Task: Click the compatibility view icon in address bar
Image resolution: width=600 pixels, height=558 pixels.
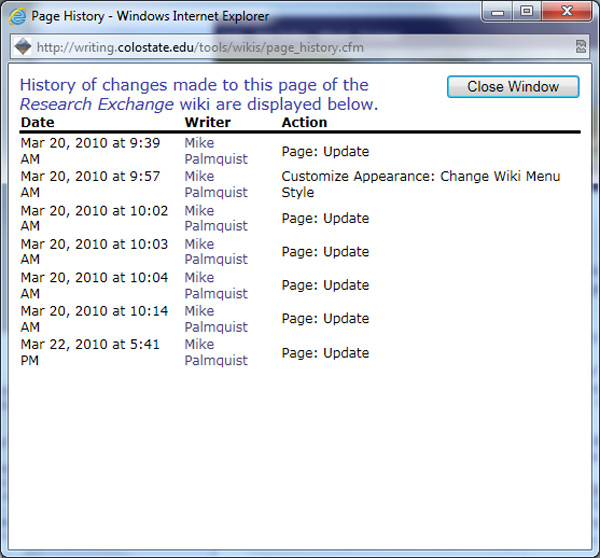Action: tap(580, 47)
